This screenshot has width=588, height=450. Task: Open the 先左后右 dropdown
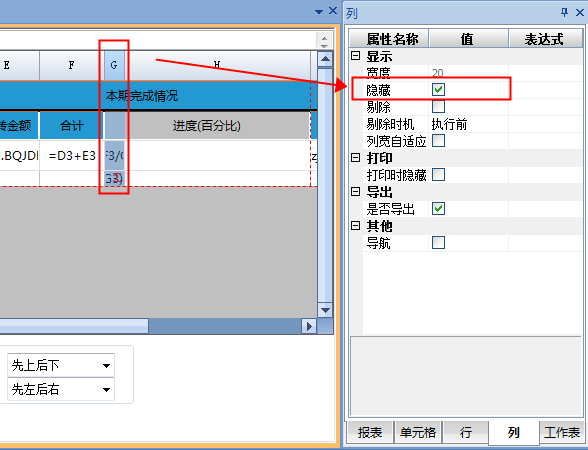click(x=61, y=389)
